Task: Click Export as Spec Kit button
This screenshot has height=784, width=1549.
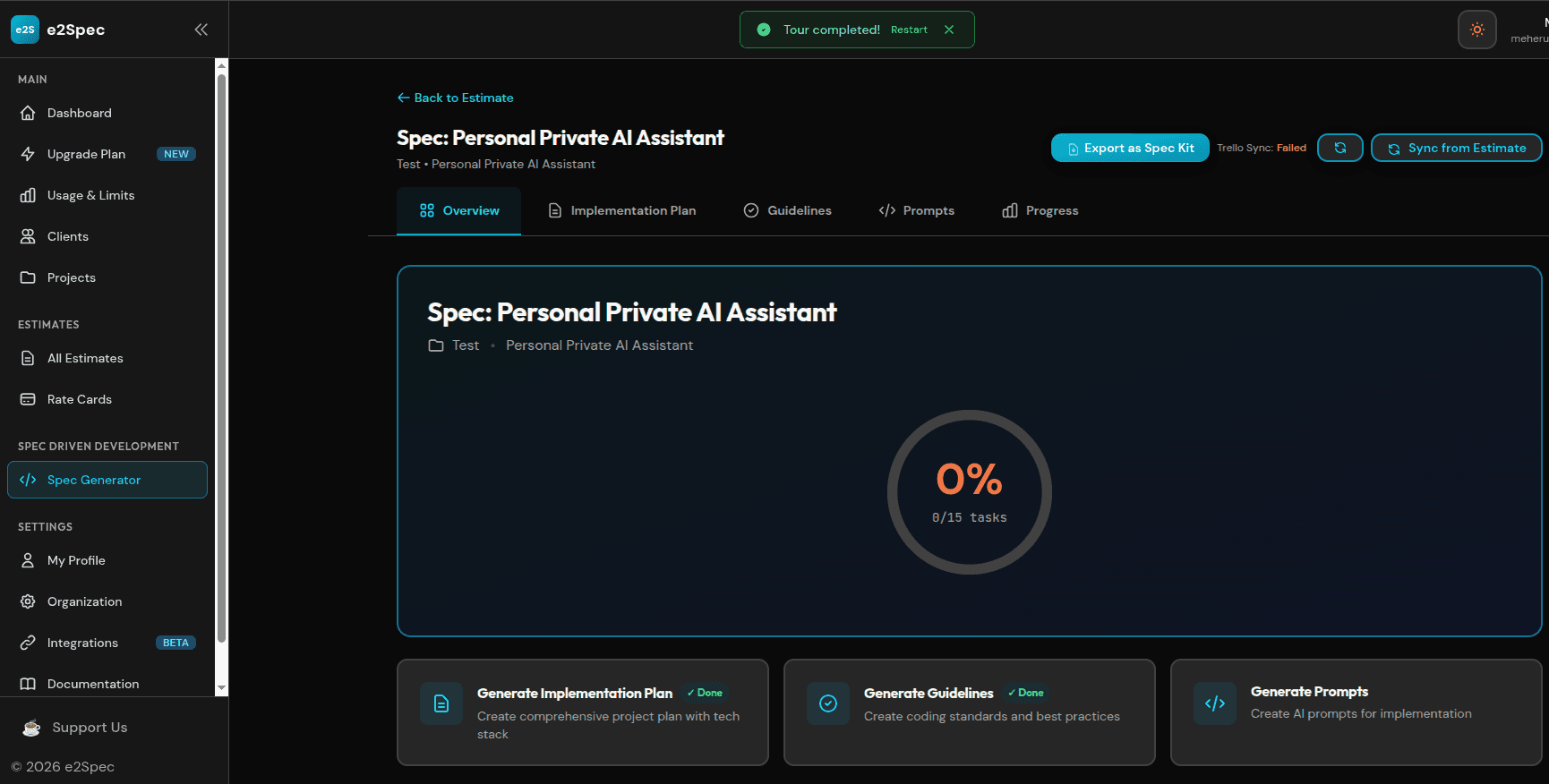Action: 1130,148
